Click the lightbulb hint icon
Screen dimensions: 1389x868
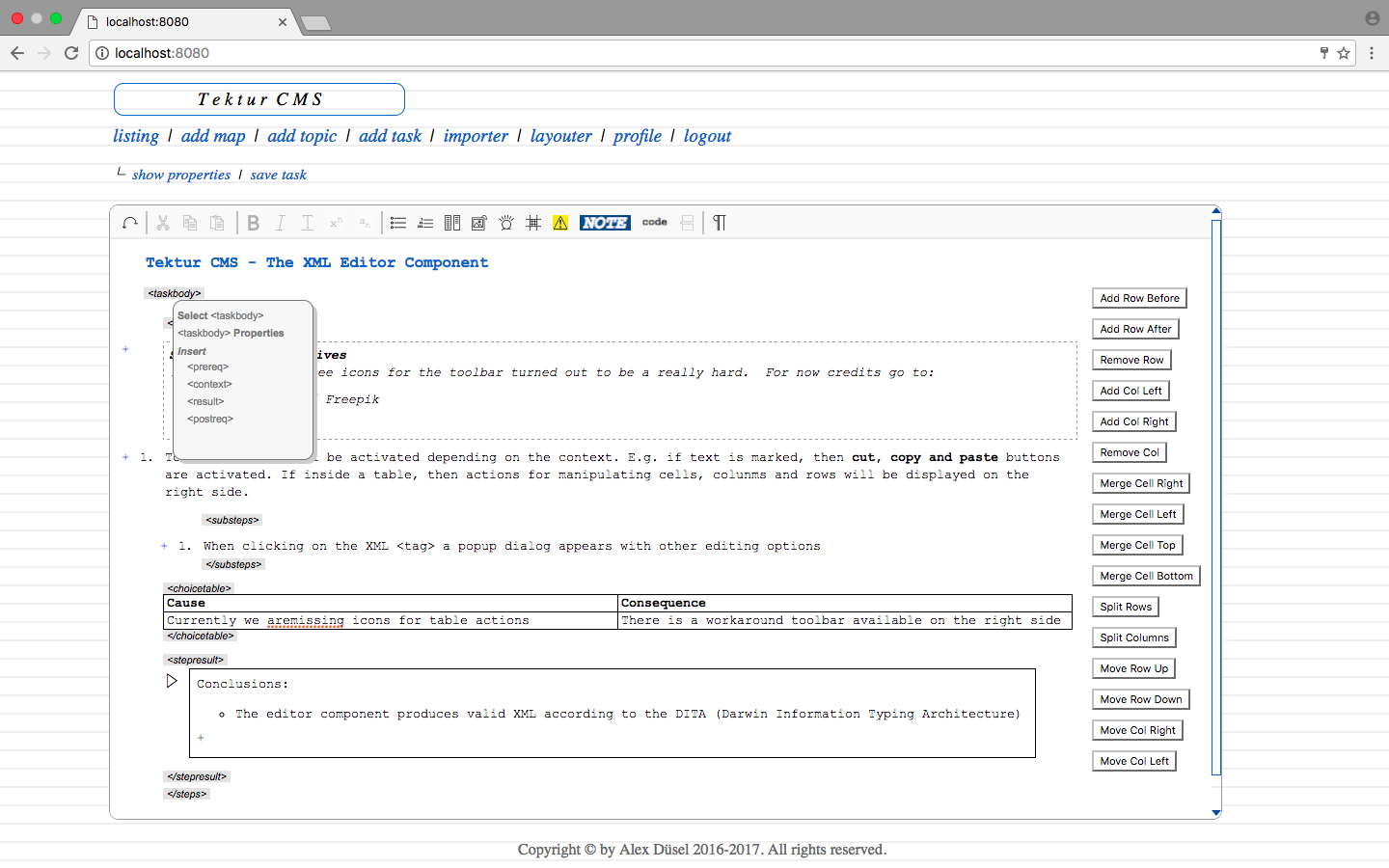[x=506, y=224]
